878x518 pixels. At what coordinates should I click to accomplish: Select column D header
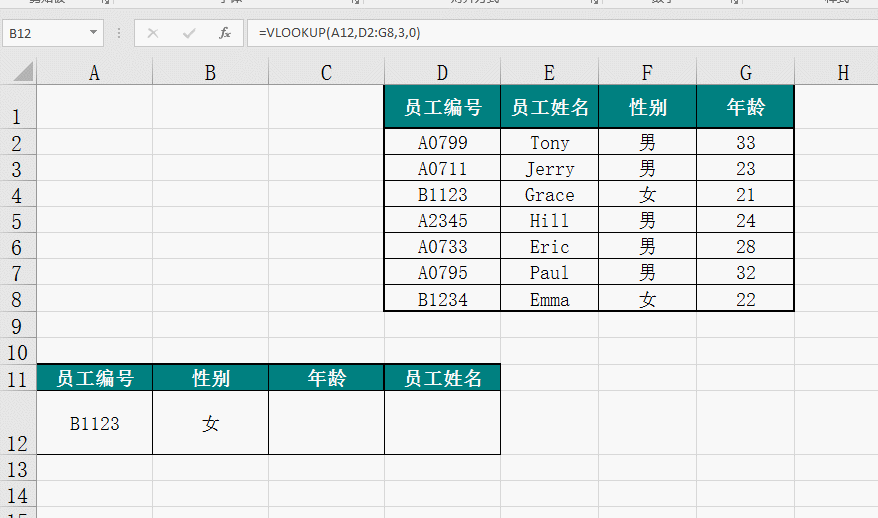[x=442, y=72]
